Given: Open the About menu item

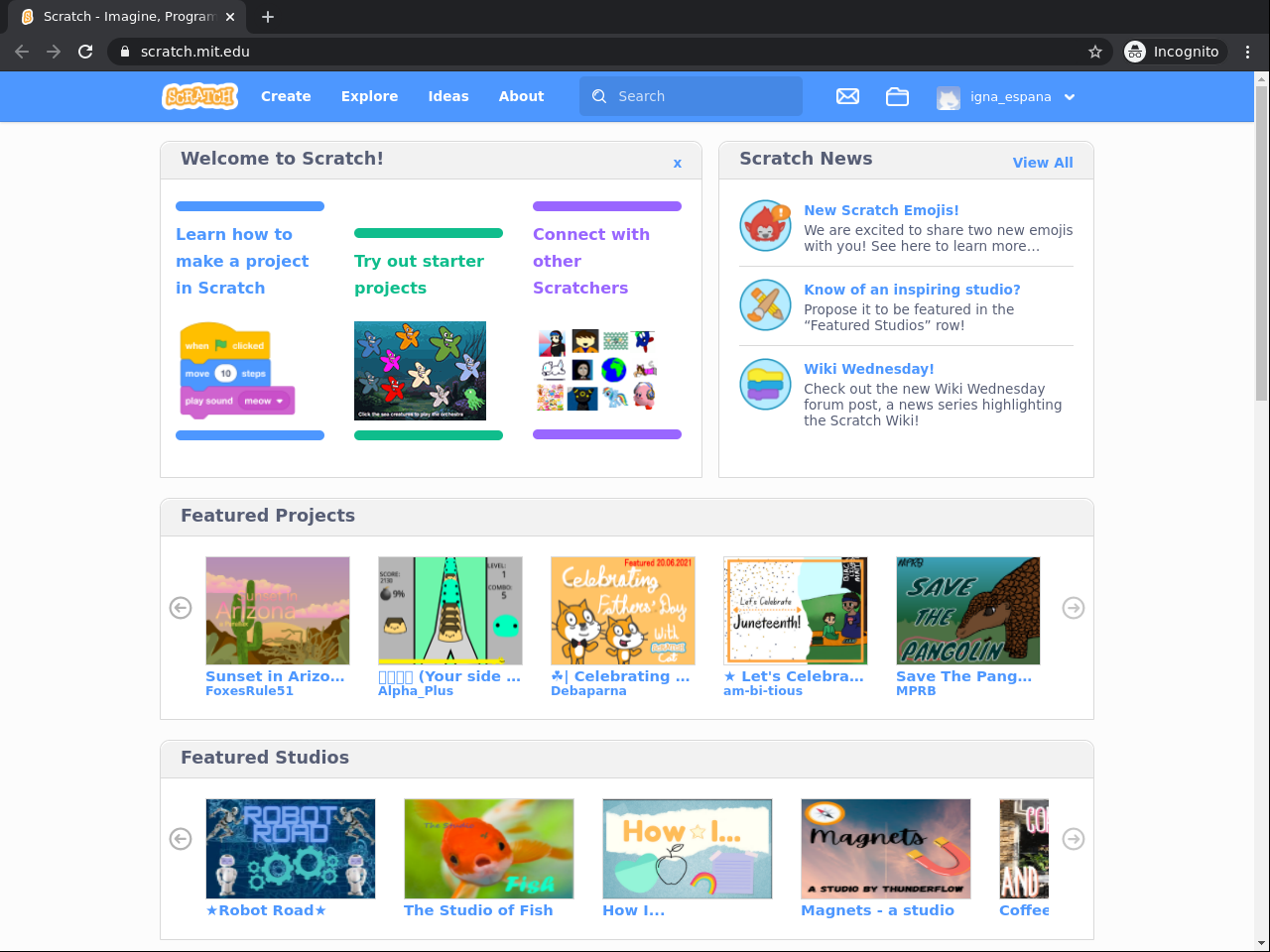Looking at the screenshot, I should tap(521, 96).
